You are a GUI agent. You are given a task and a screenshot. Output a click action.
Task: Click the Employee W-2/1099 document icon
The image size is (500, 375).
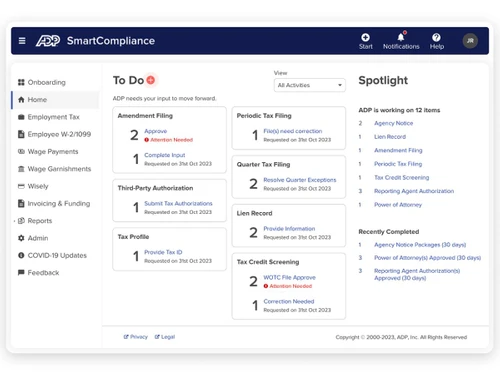21,134
